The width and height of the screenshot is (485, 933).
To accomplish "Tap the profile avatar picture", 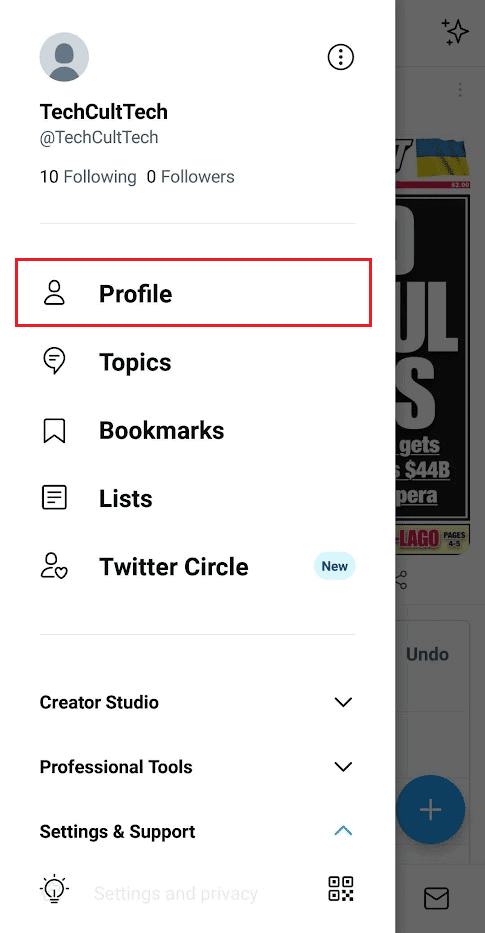I will (64, 57).
